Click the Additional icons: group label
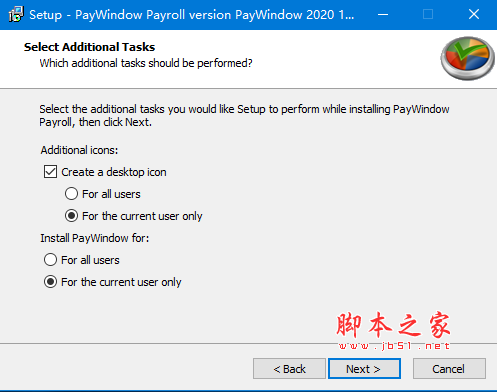 tap(79, 150)
